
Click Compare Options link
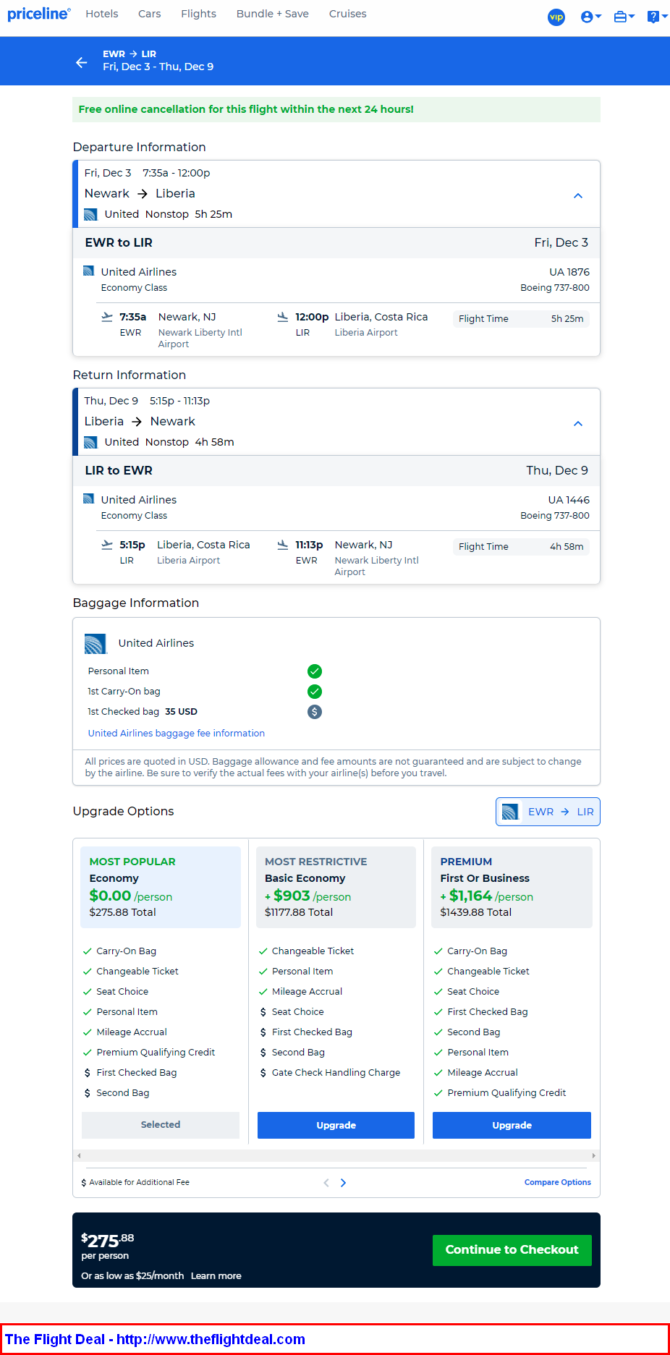pyautogui.click(x=557, y=1183)
